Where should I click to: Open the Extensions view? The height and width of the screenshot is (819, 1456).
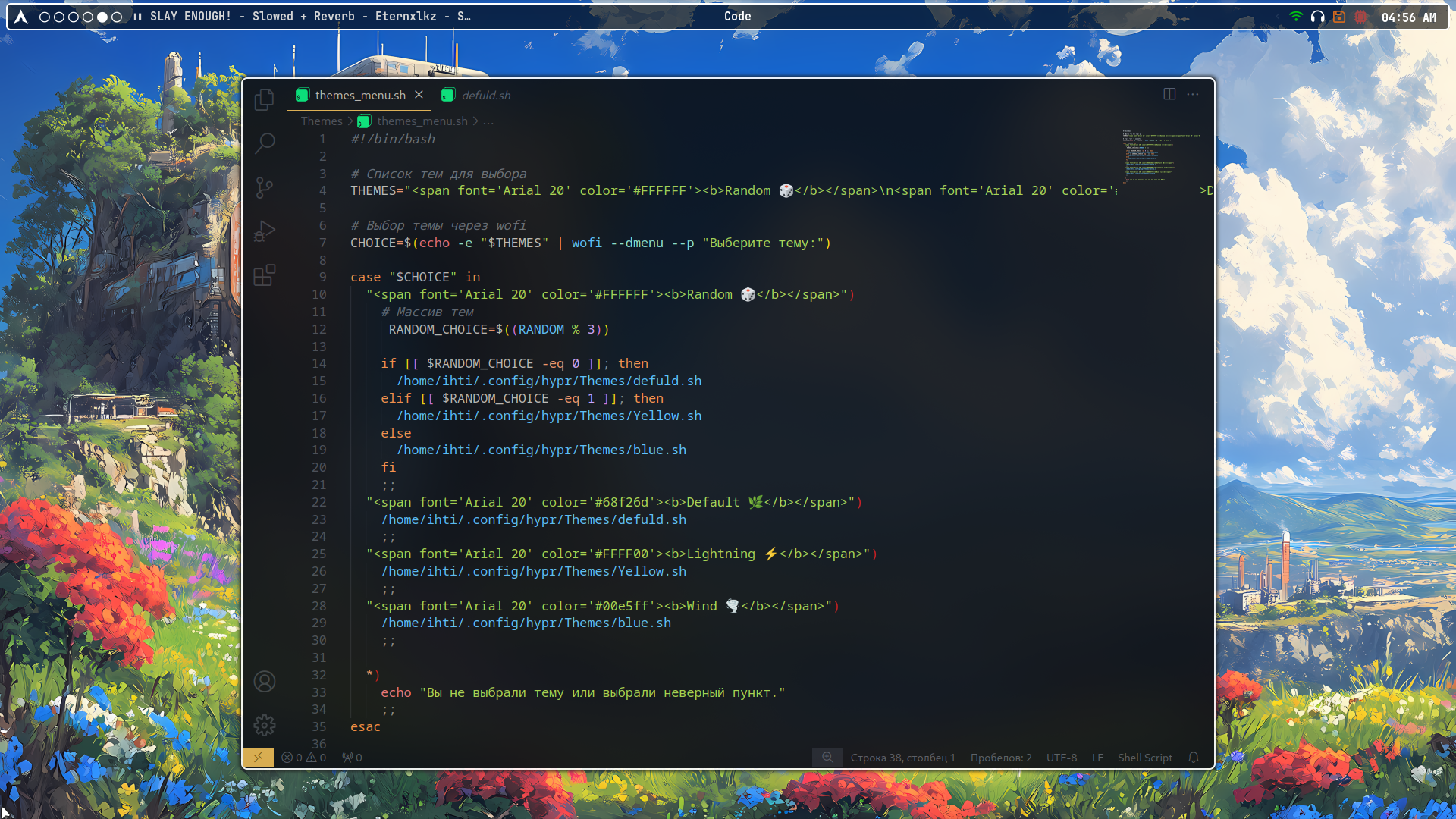coord(264,275)
